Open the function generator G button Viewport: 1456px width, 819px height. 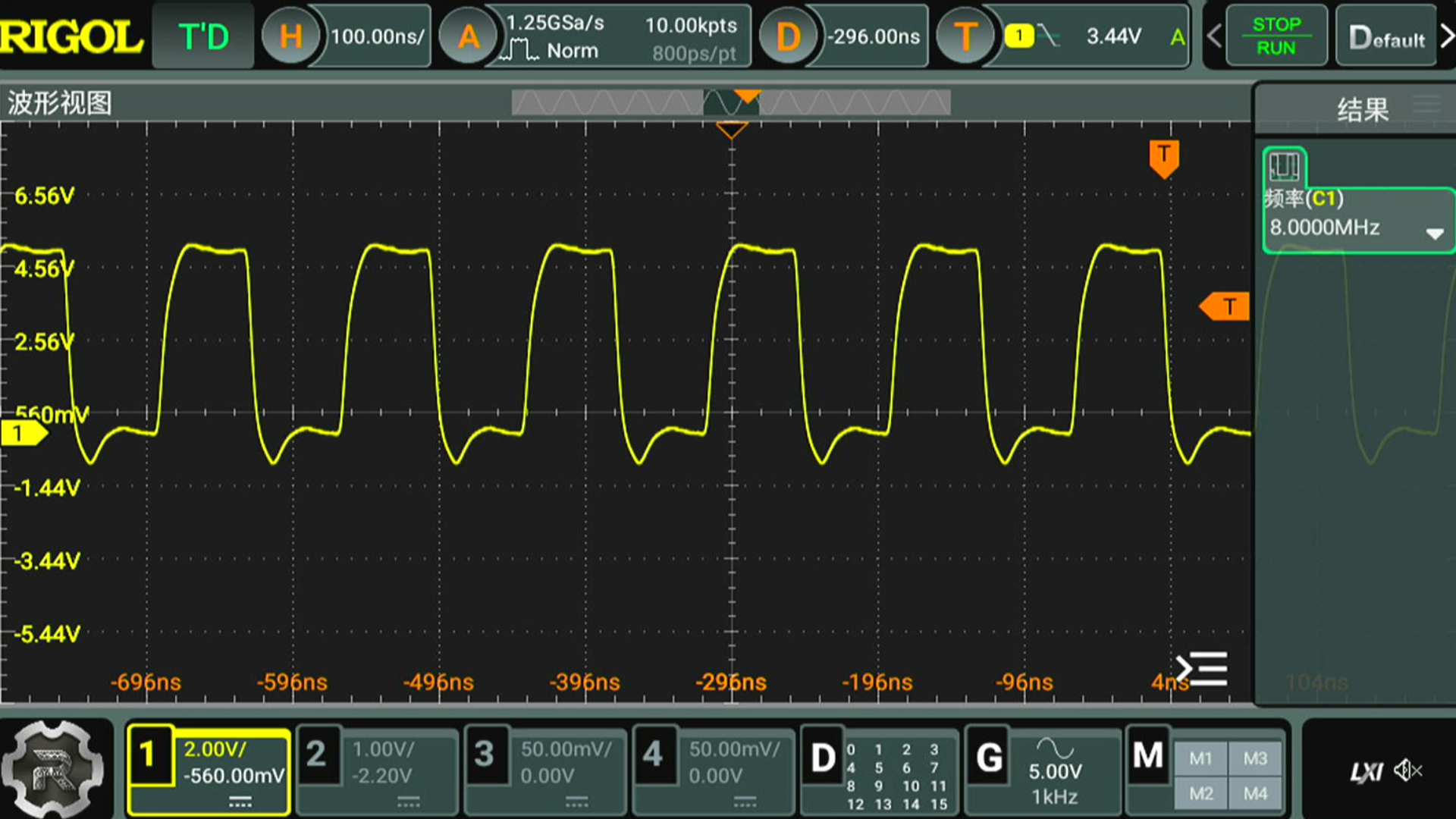coord(989,758)
